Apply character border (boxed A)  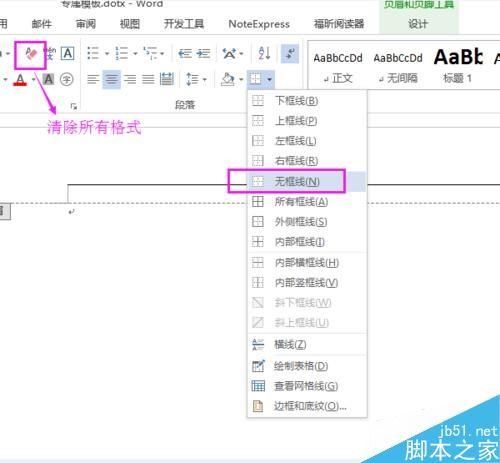(x=68, y=53)
